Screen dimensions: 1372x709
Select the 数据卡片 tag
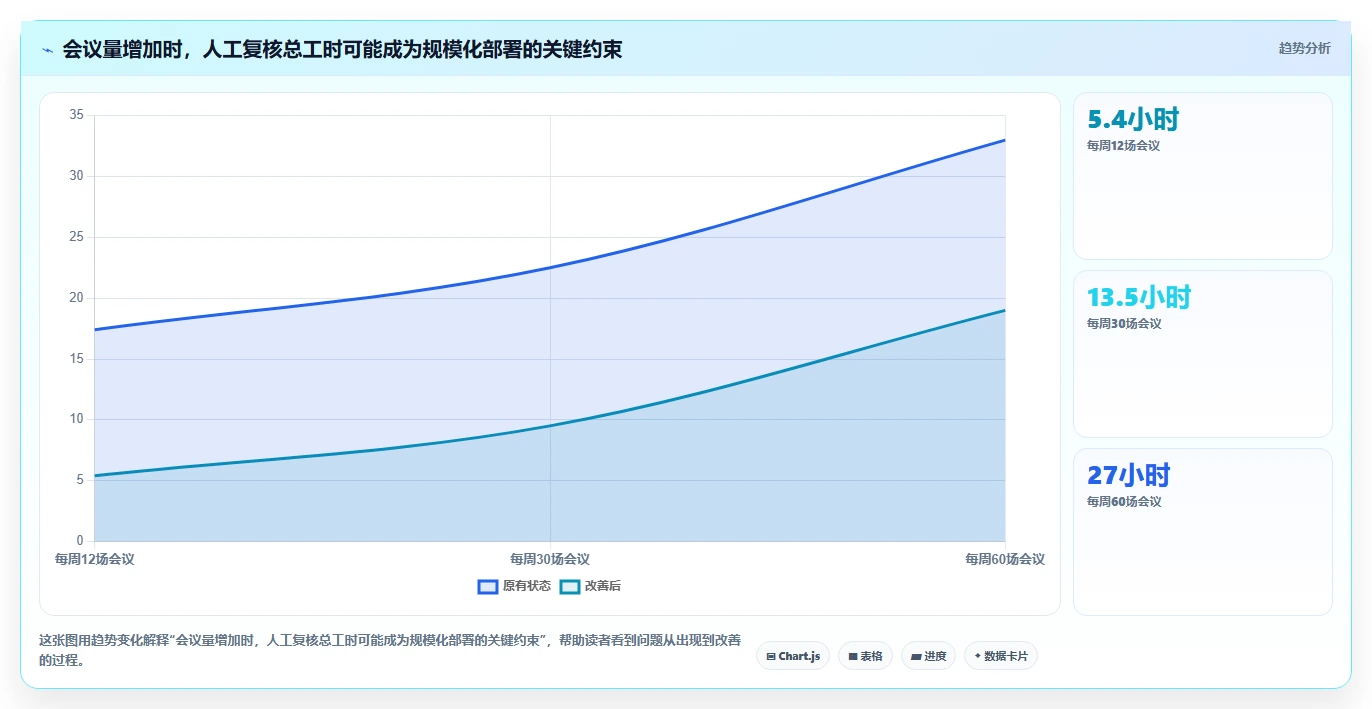pos(1001,656)
